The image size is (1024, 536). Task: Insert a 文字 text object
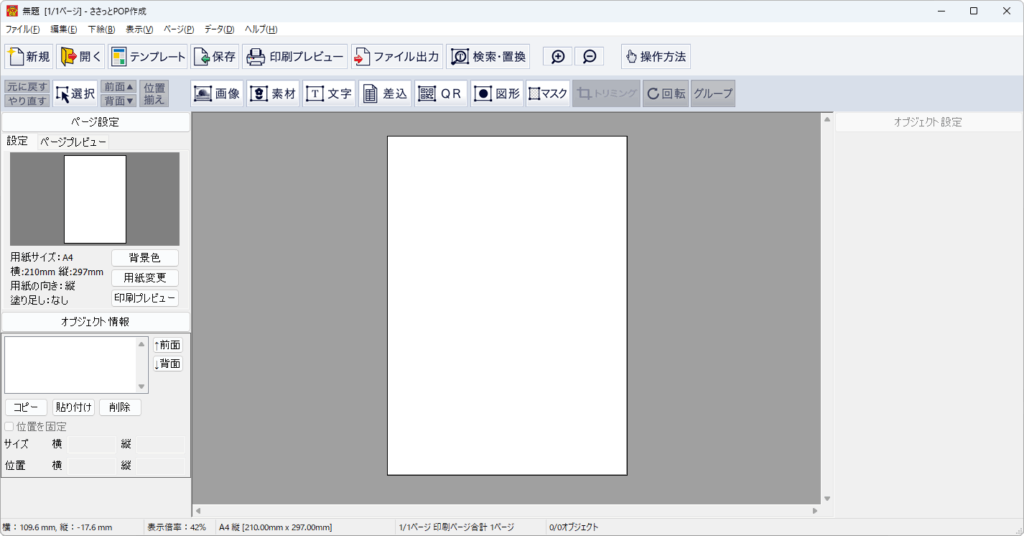(329, 93)
